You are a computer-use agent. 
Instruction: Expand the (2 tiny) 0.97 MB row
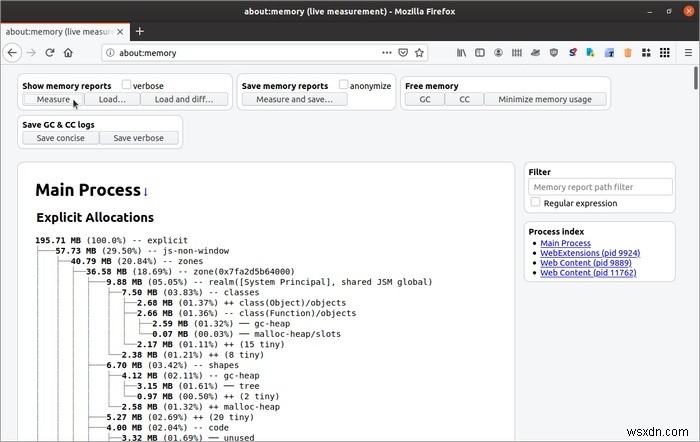point(208,396)
